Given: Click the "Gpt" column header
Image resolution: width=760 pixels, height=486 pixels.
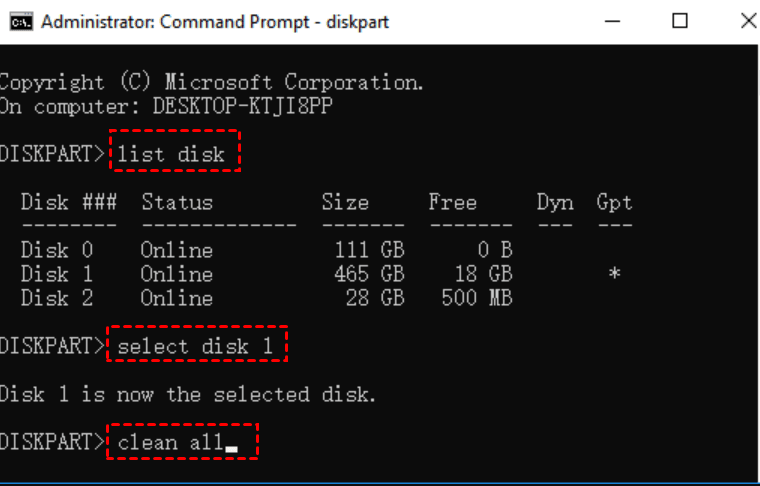Looking at the screenshot, I should tap(614, 203).
